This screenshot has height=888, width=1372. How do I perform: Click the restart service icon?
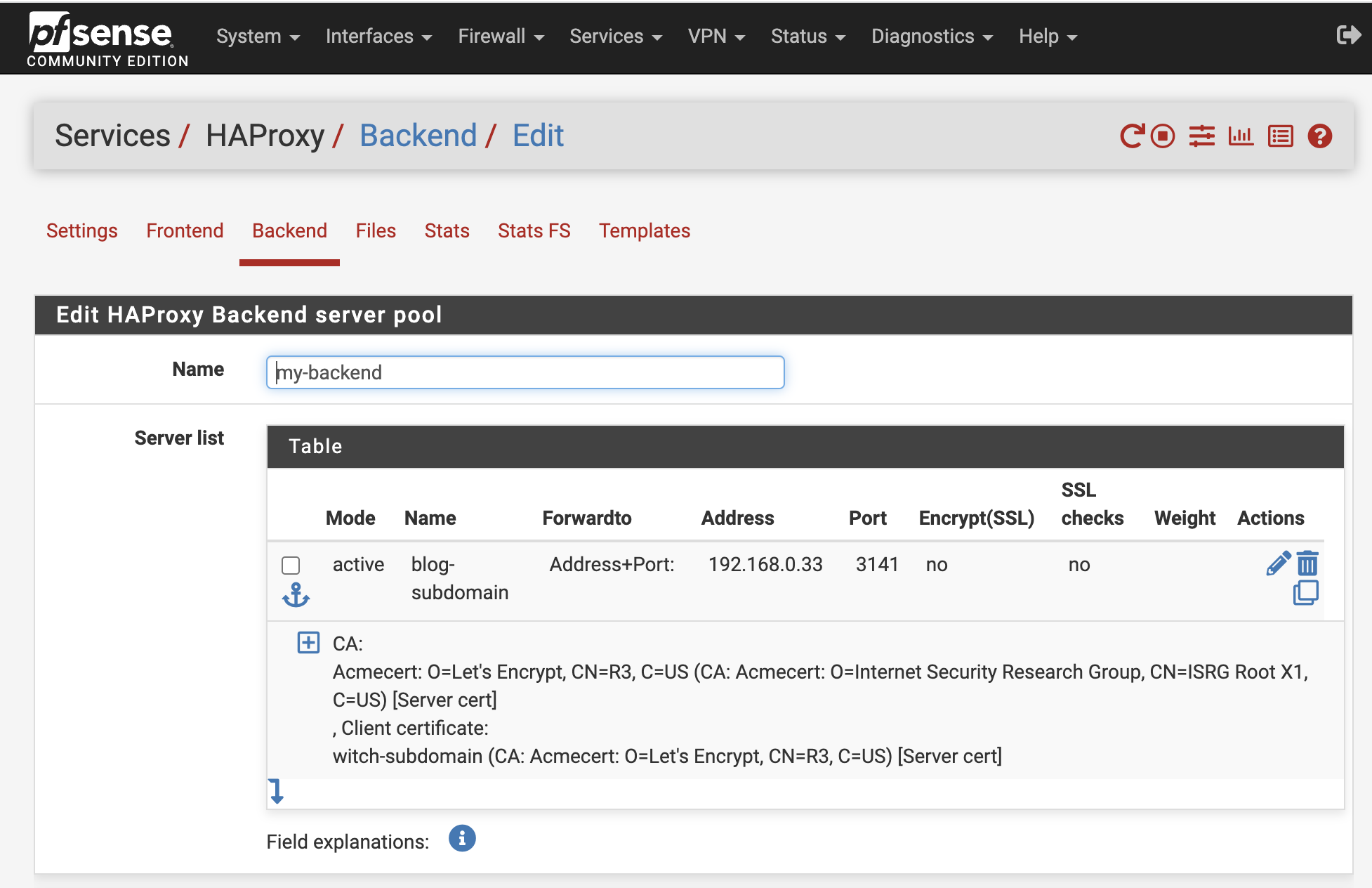pos(1131,136)
